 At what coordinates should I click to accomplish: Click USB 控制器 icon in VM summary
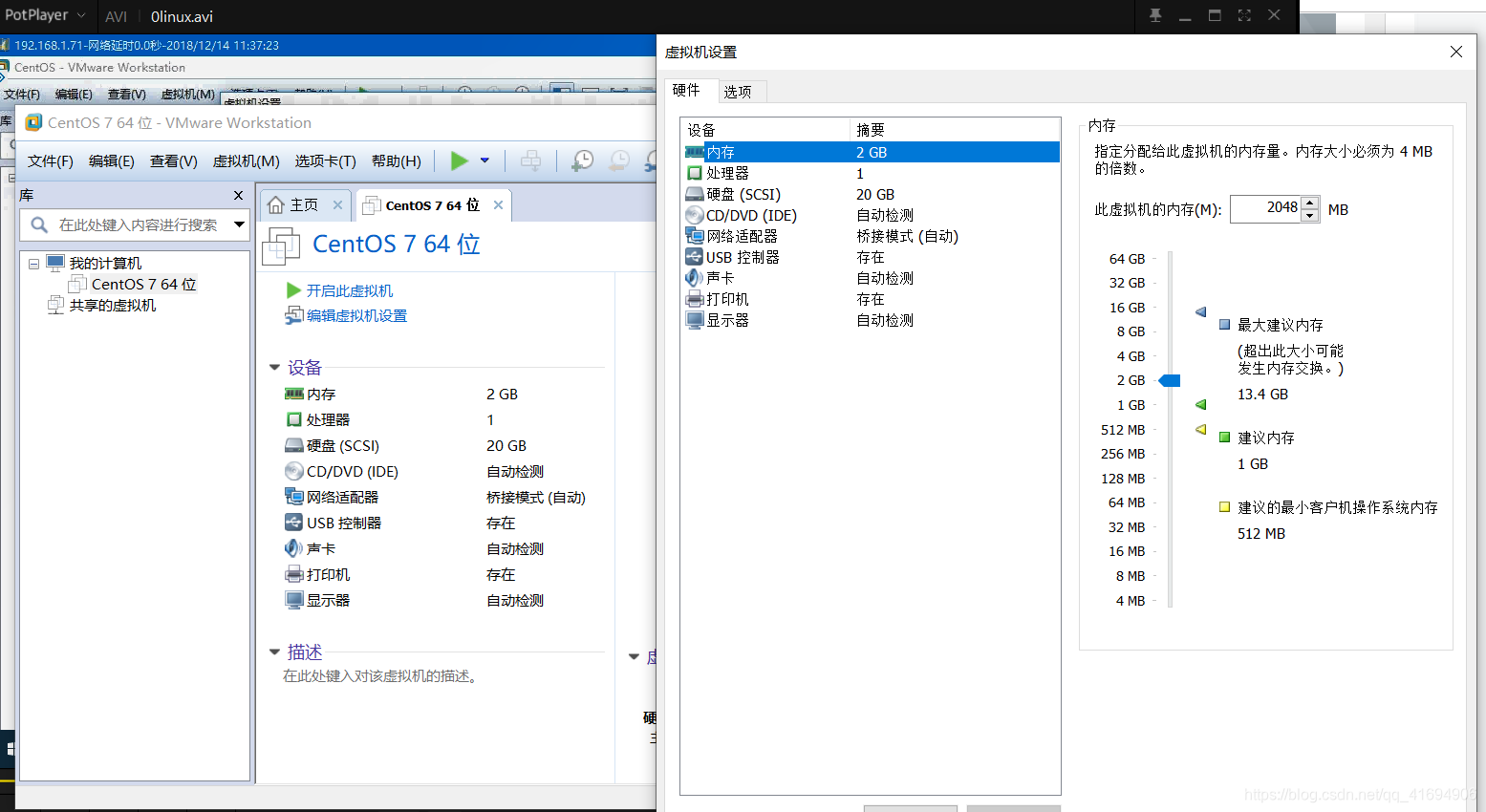[x=293, y=523]
